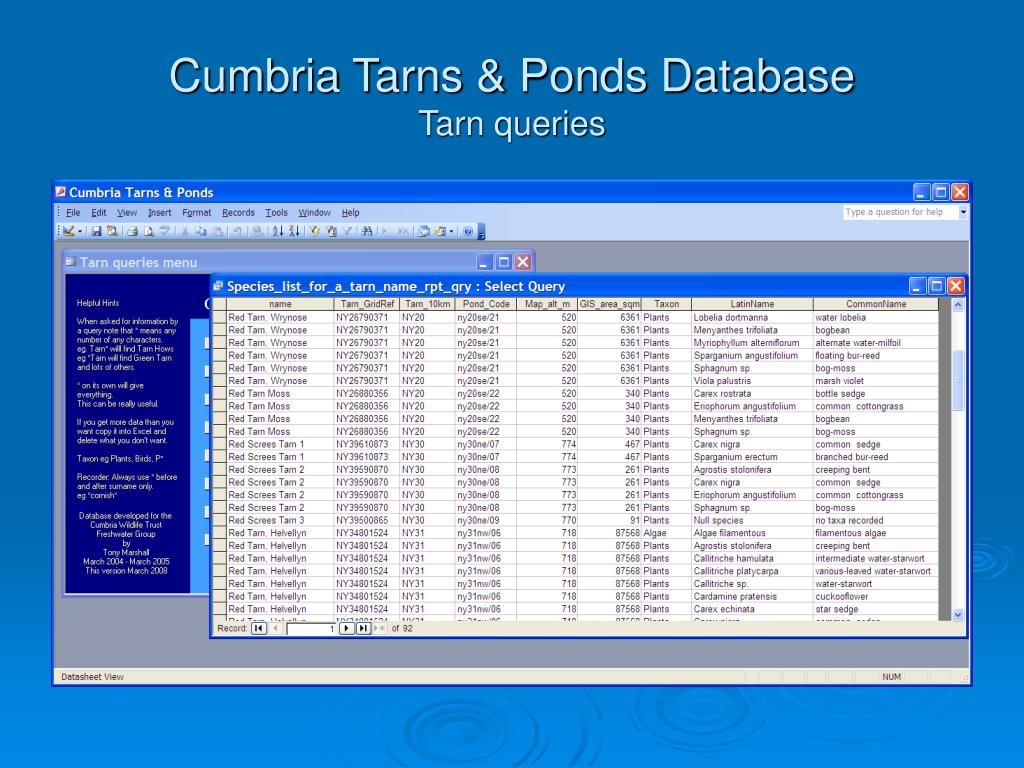Select the 'filamentous algae' cell
Image resolution: width=1024 pixels, height=768 pixels.
click(876, 533)
